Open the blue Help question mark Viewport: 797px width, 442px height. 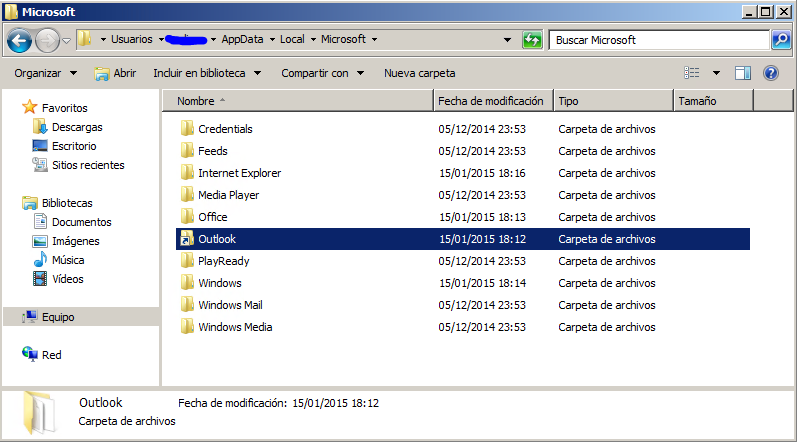(x=771, y=73)
